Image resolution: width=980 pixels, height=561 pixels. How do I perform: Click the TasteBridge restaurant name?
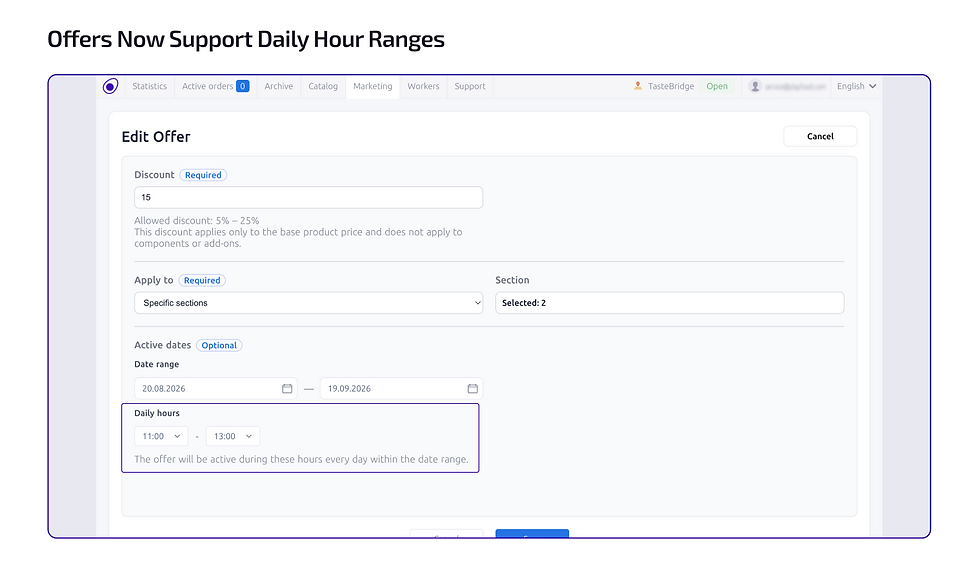(671, 86)
